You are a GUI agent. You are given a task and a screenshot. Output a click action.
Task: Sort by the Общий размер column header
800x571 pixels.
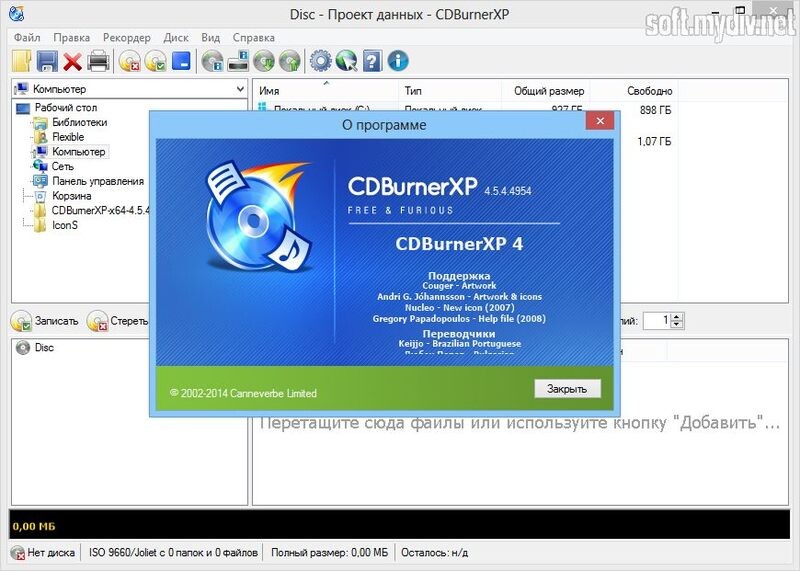pyautogui.click(x=546, y=91)
